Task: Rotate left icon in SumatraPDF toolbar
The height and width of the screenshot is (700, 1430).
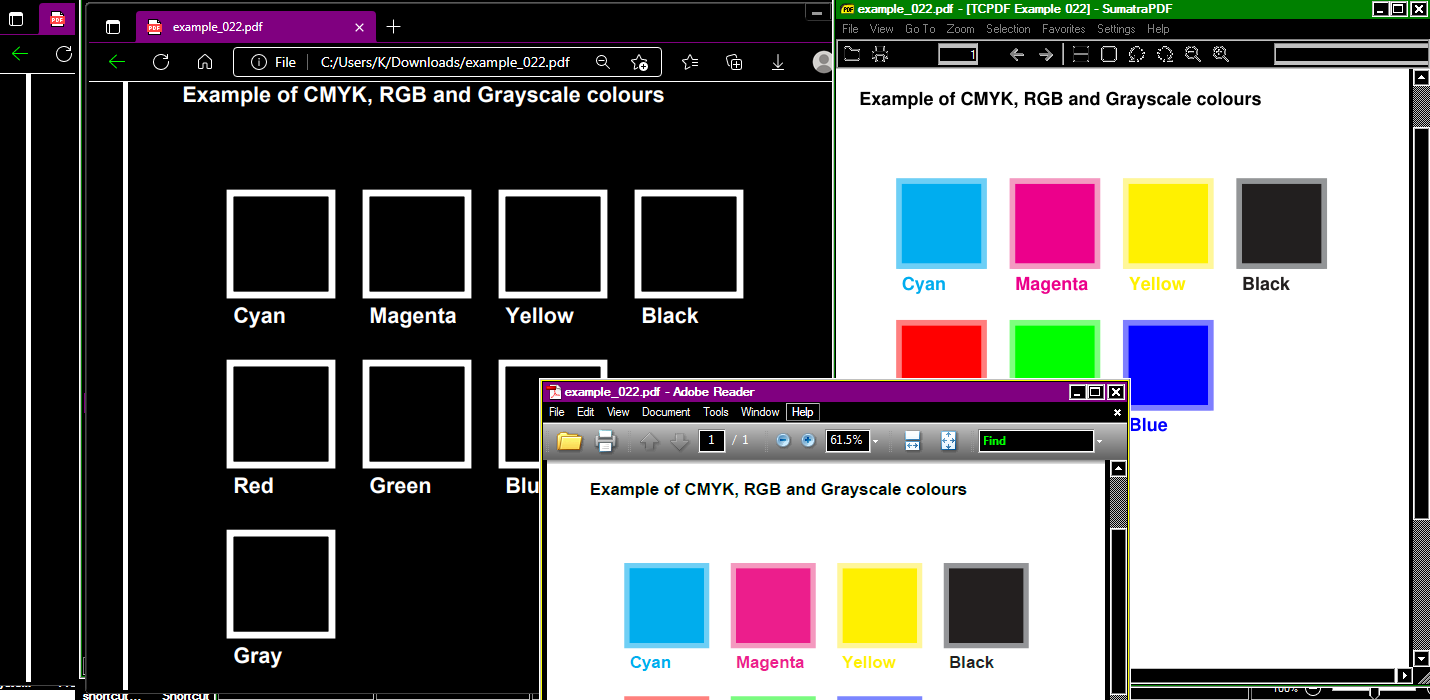Action: (x=1137, y=54)
